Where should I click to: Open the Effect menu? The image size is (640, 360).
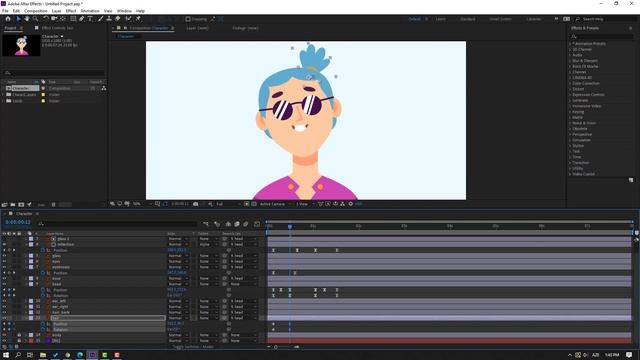71,11
